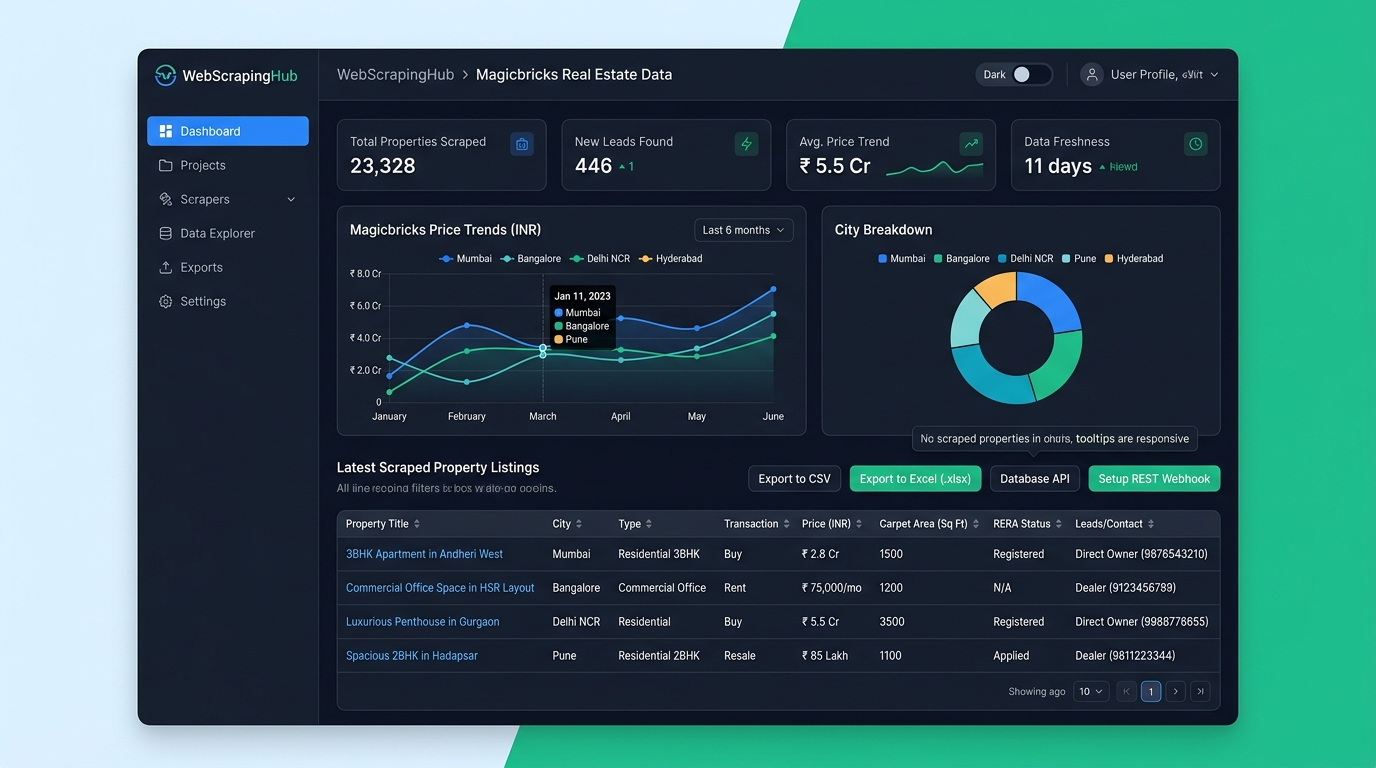Viewport: 1376px width, 768px height.
Task: Jump to last page of listings
Action: [x=1201, y=691]
